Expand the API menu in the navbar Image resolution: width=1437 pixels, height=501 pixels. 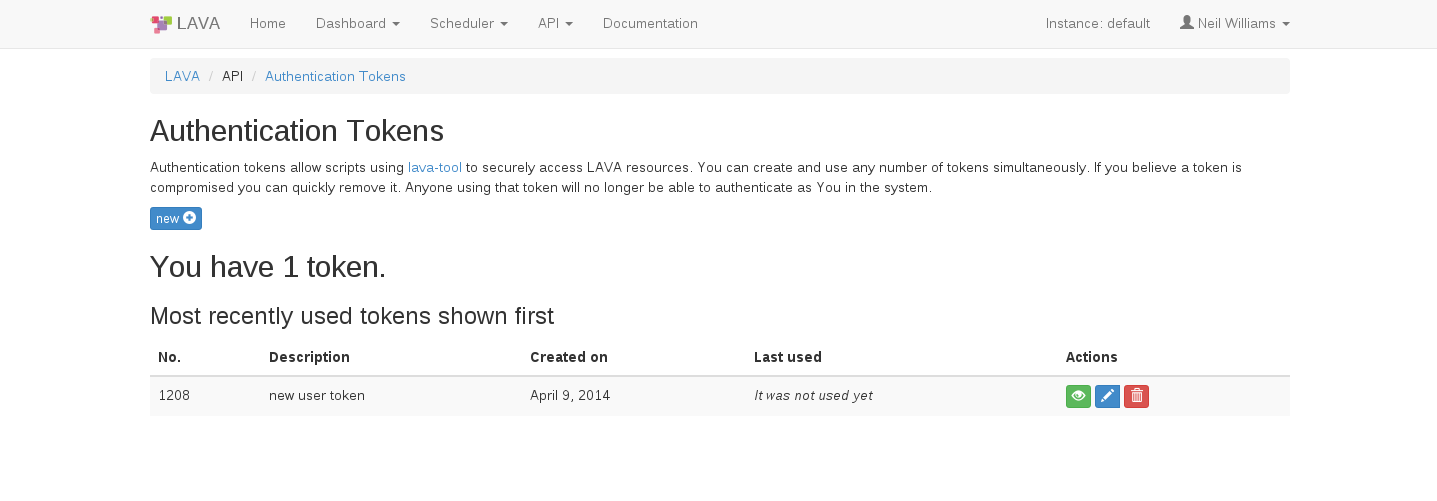[555, 23]
